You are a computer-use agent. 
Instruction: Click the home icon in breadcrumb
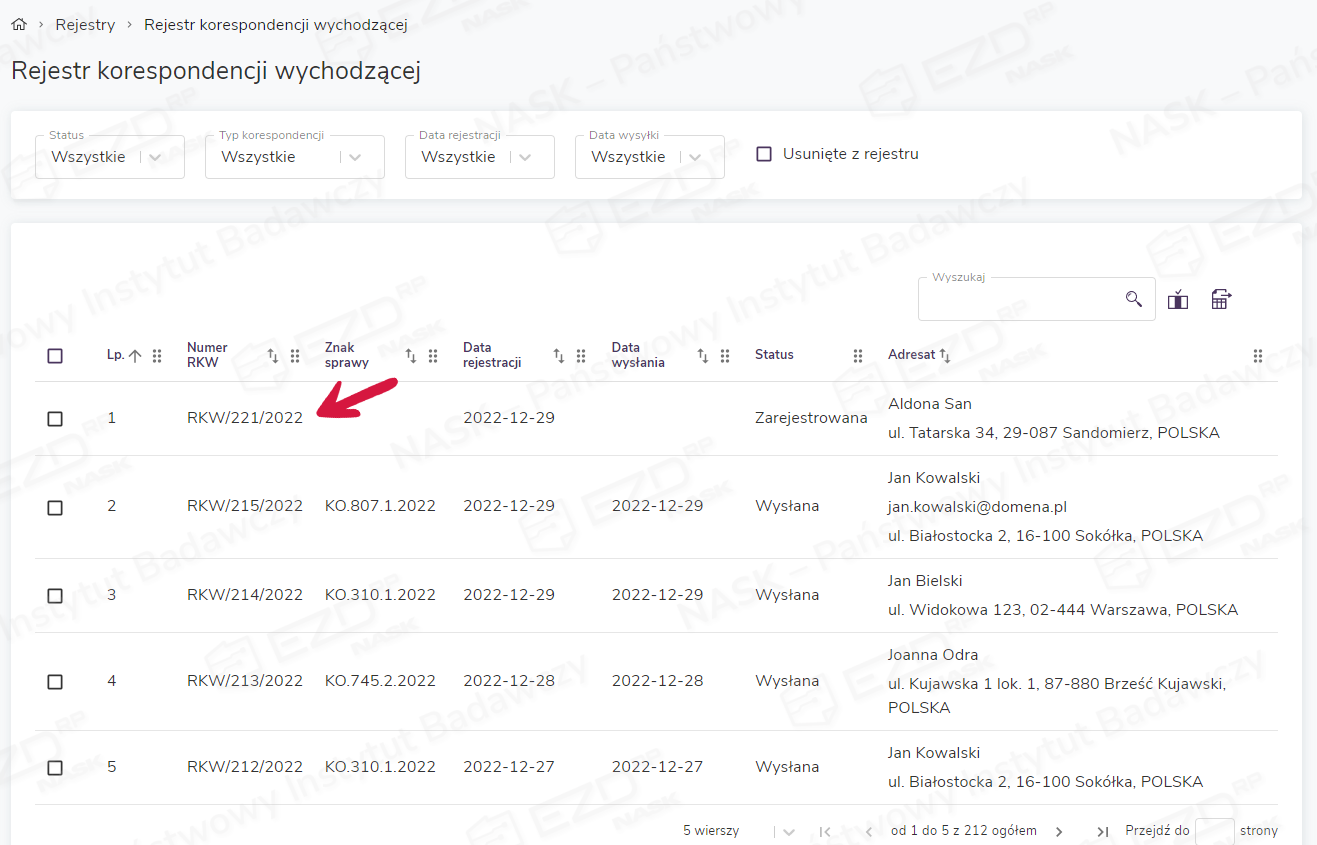(x=18, y=25)
